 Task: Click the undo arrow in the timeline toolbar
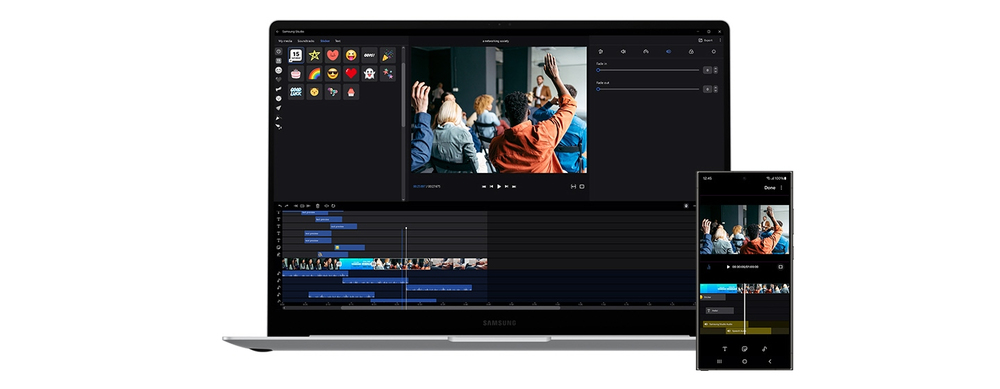279,206
